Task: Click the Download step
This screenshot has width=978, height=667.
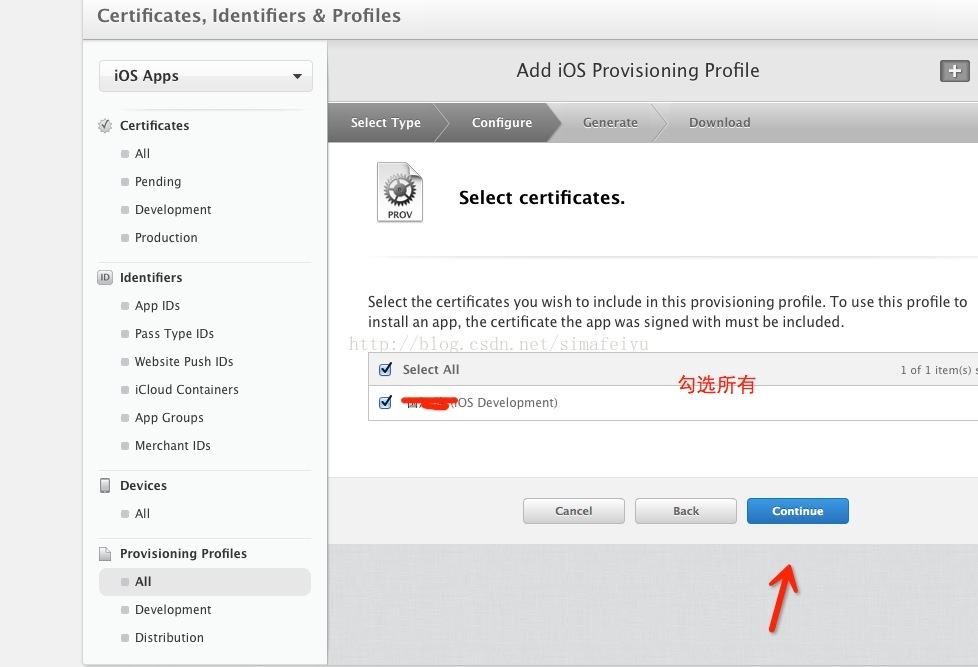Action: point(720,122)
